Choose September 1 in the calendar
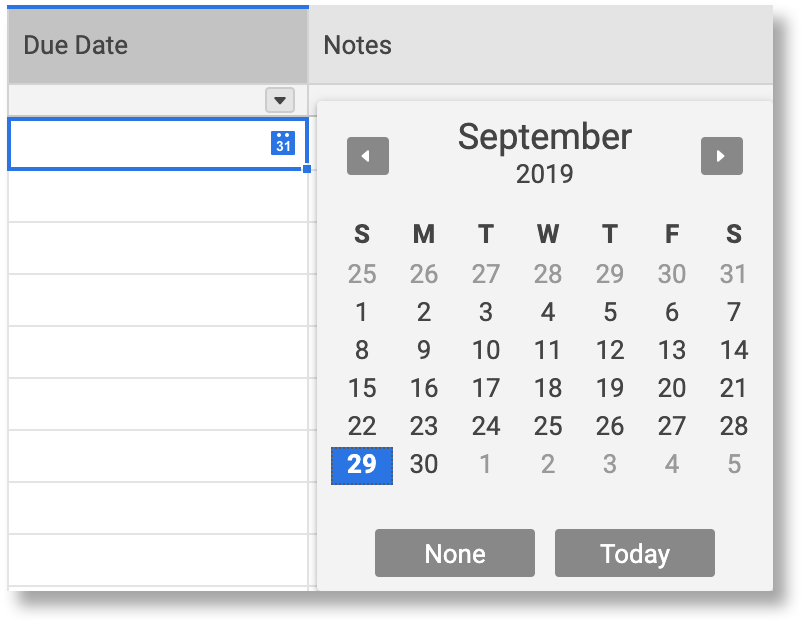 point(362,312)
